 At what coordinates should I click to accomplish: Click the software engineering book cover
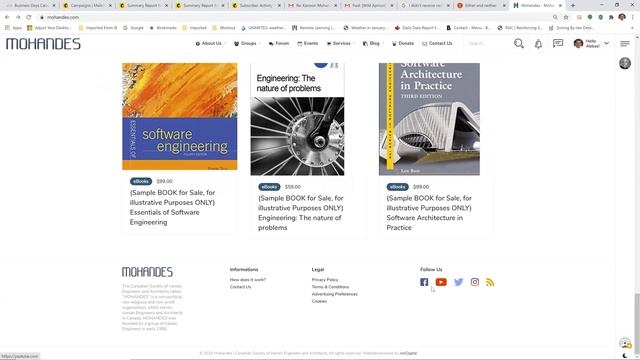(x=180, y=116)
